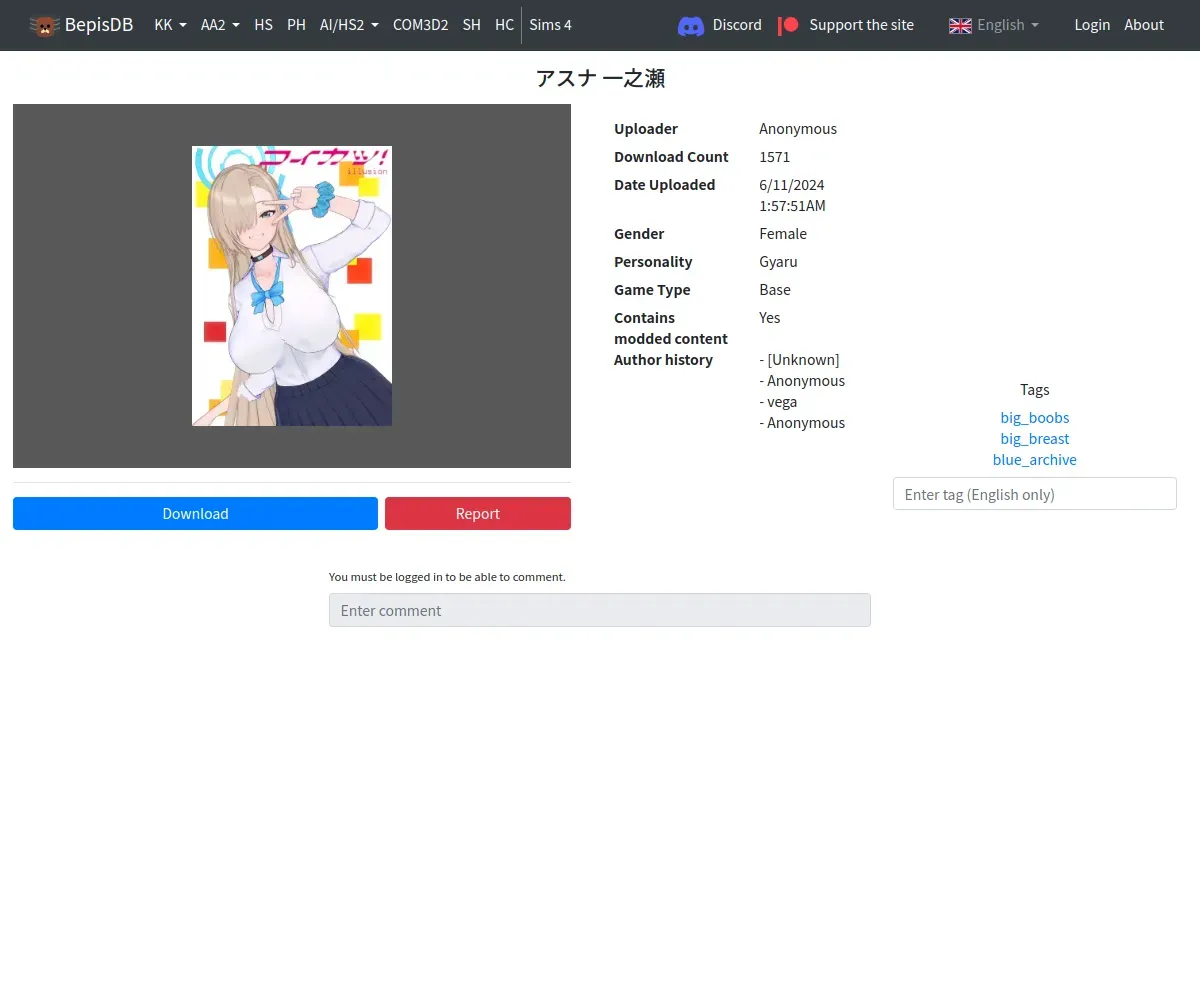The image size is (1200, 1000).
Task: Click the BepisDB logo icon
Action: tap(44, 25)
